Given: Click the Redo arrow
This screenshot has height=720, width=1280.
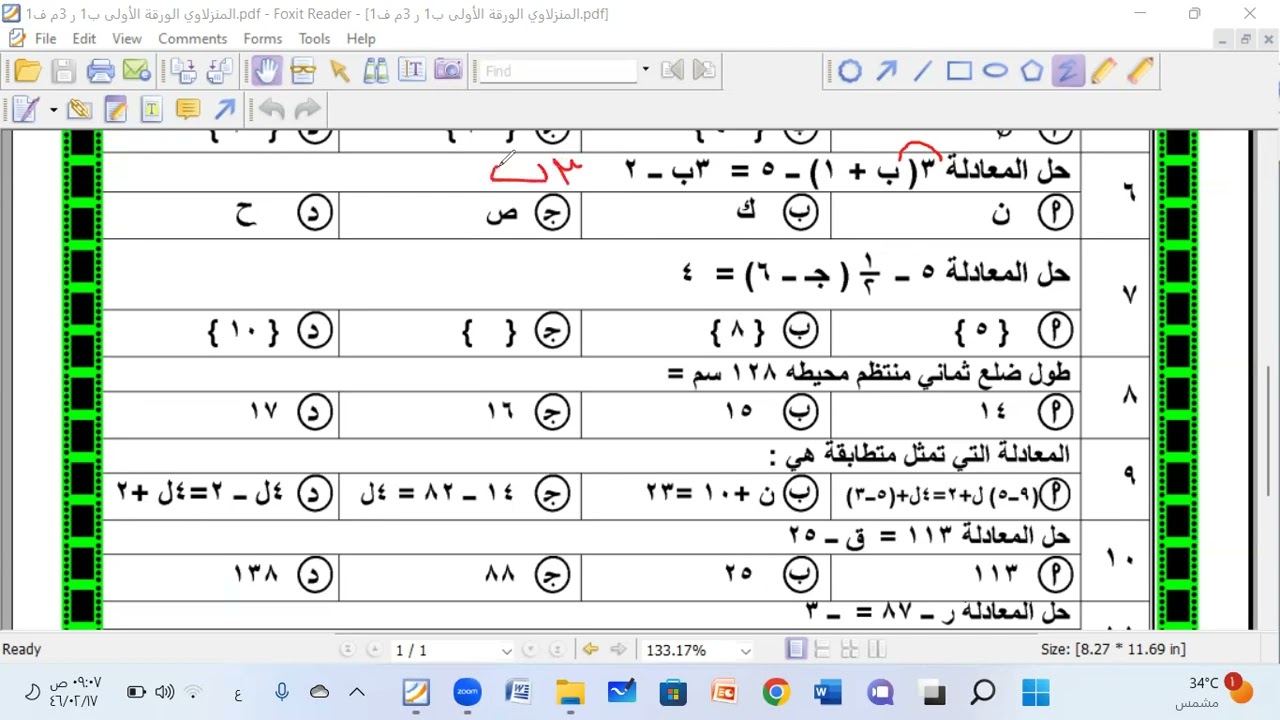Looking at the screenshot, I should point(307,109).
